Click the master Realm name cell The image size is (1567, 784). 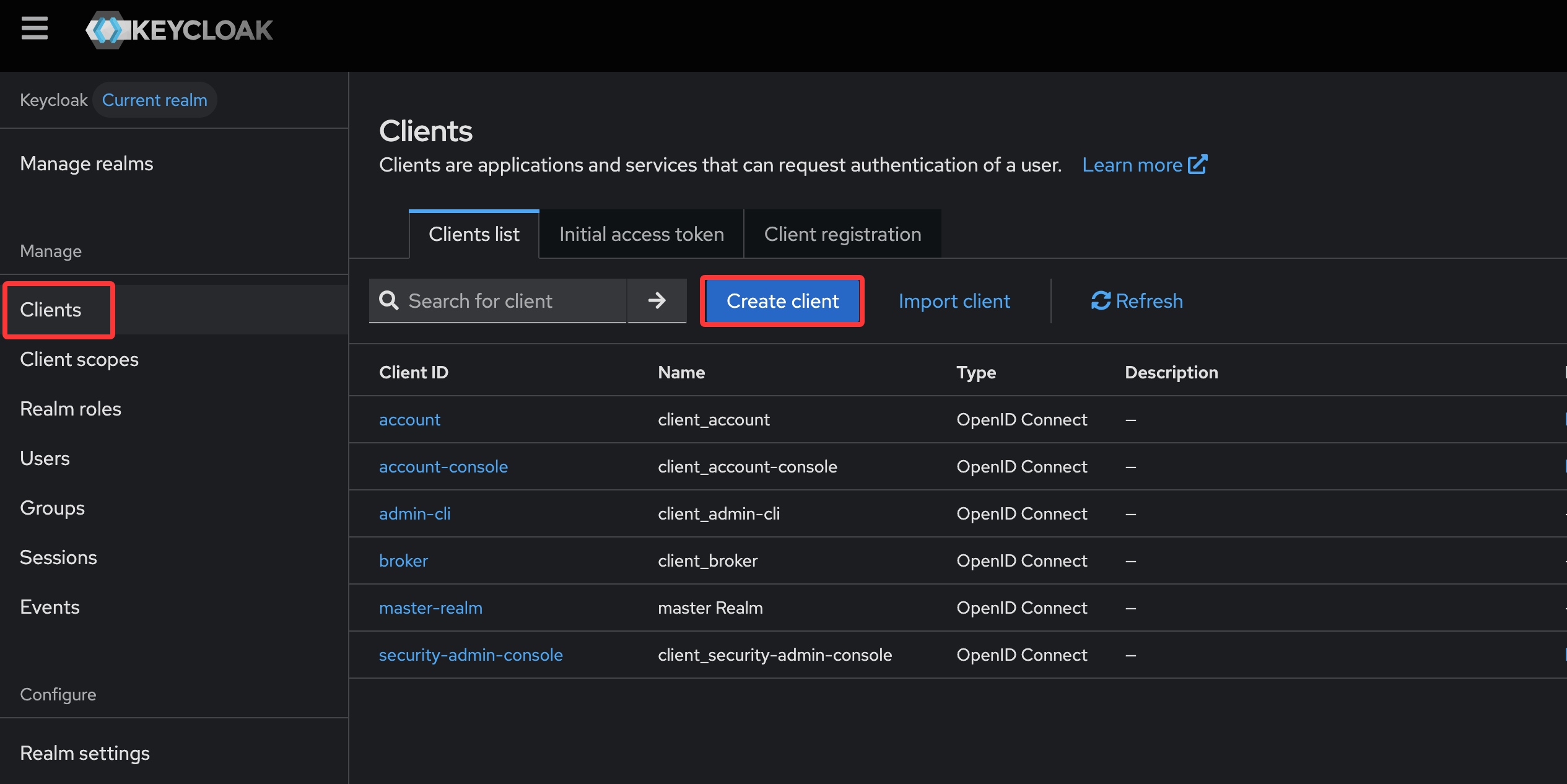point(710,608)
